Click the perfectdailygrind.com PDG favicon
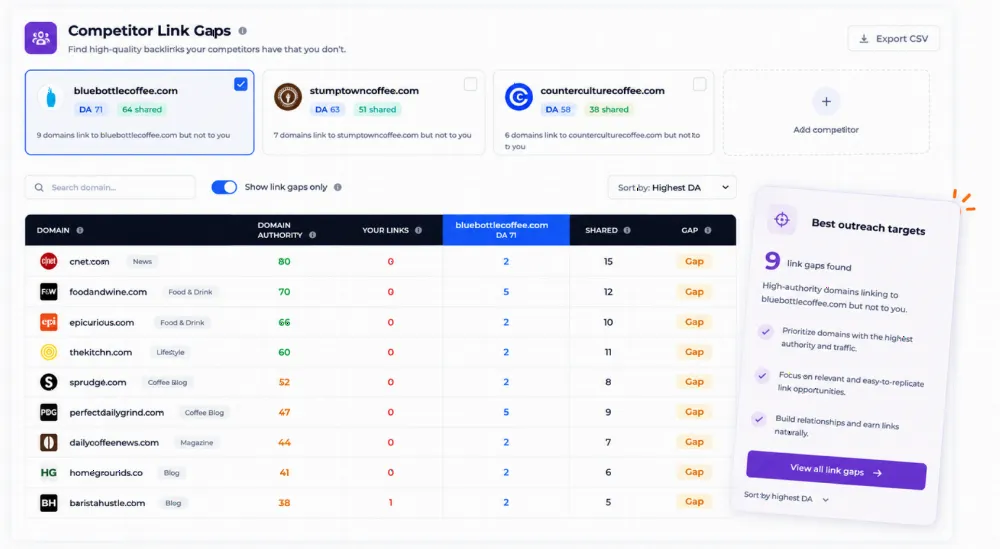Screen dimensions: 1000x549 [48, 412]
